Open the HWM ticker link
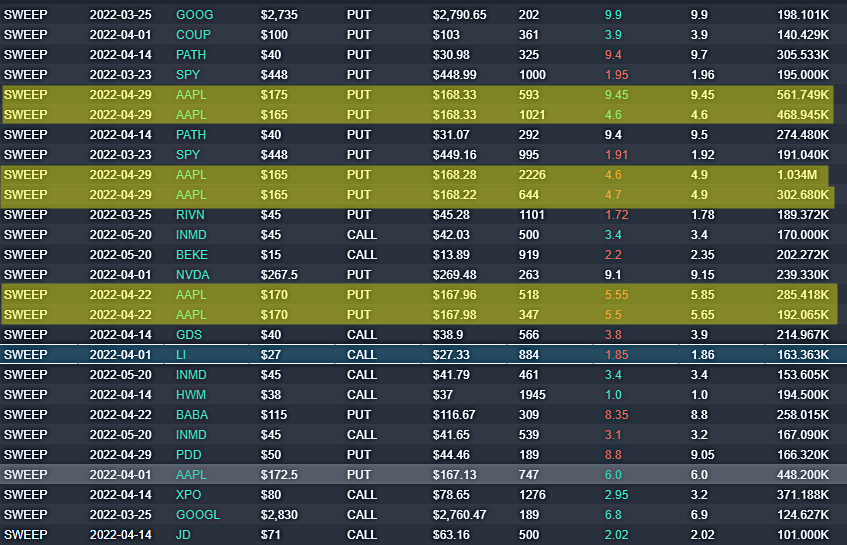Screen dimensions: 847x545 point(191,394)
